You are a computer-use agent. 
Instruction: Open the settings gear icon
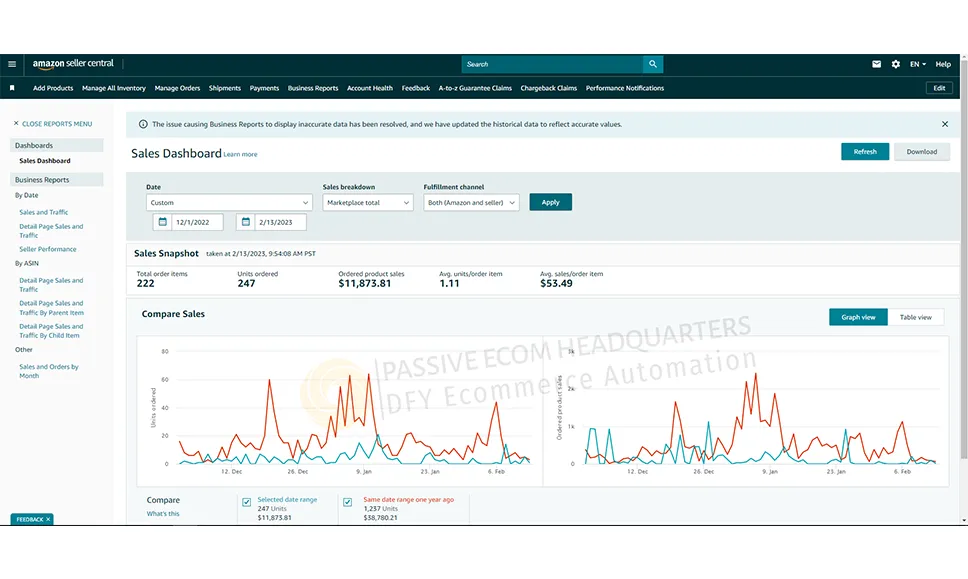click(896, 64)
